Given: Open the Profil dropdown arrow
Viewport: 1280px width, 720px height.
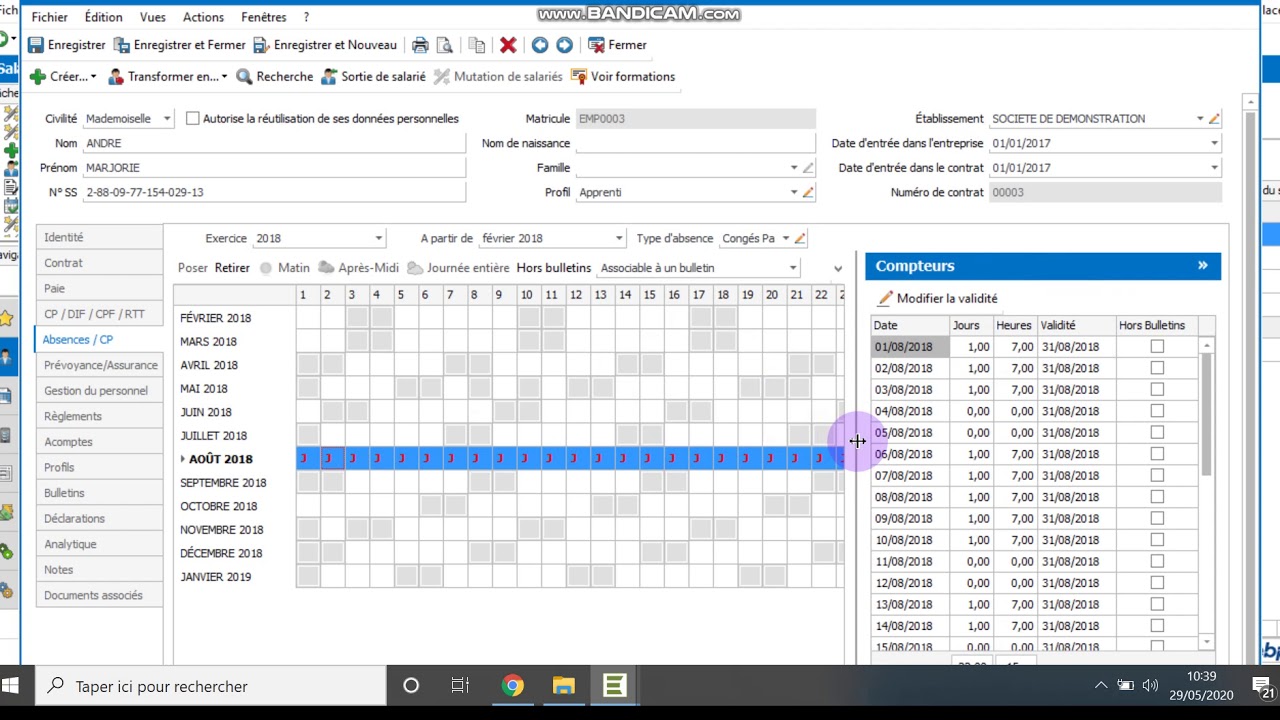Looking at the screenshot, I should pyautogui.click(x=794, y=192).
